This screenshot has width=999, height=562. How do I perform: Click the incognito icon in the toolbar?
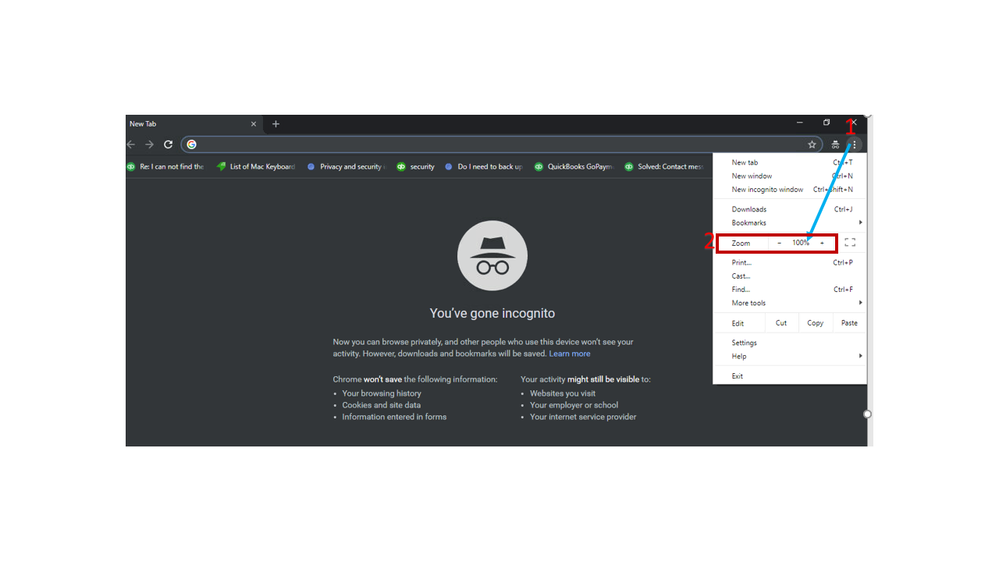pyautogui.click(x=835, y=145)
